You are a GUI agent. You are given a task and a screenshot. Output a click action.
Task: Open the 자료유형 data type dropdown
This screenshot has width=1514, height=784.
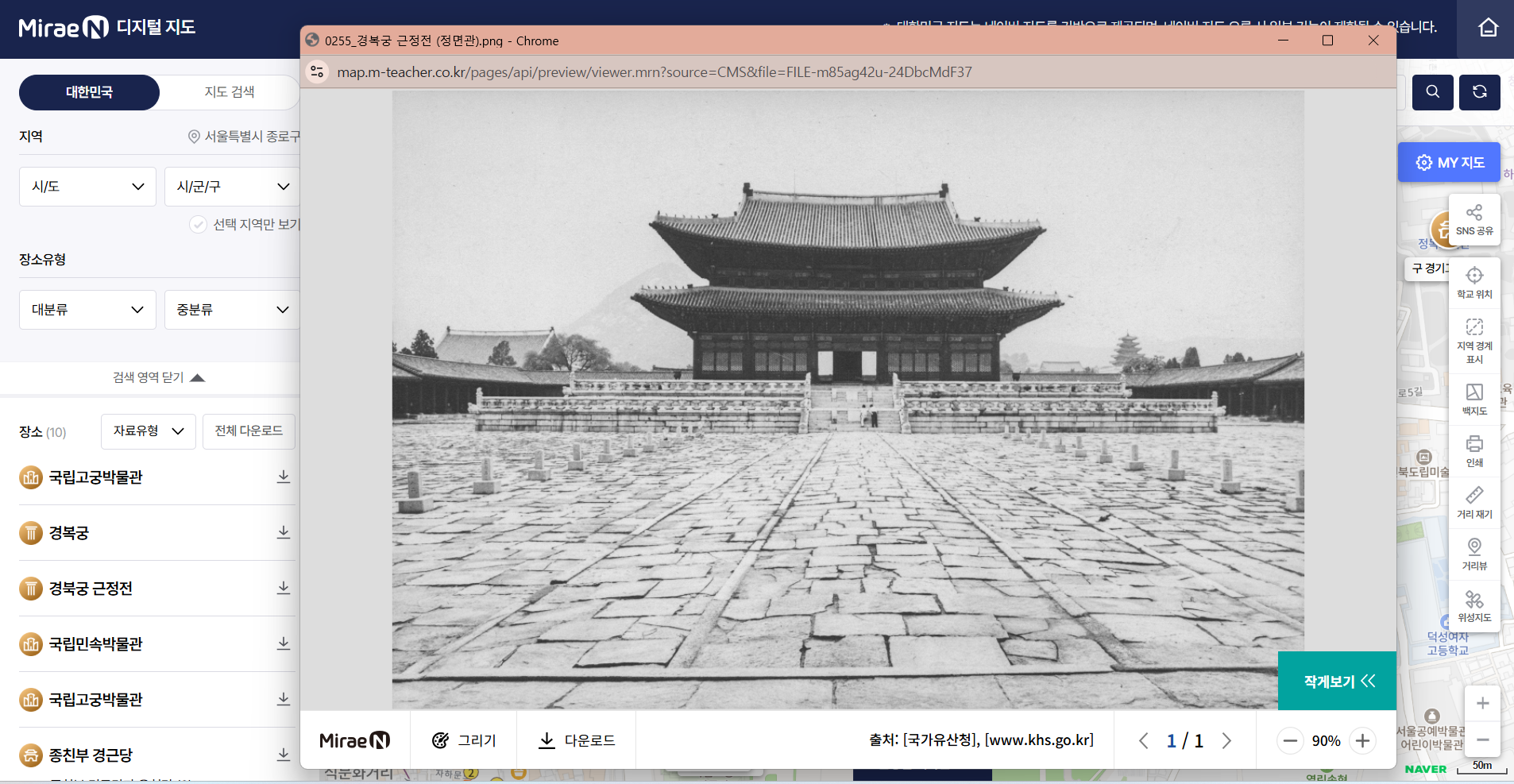[148, 431]
